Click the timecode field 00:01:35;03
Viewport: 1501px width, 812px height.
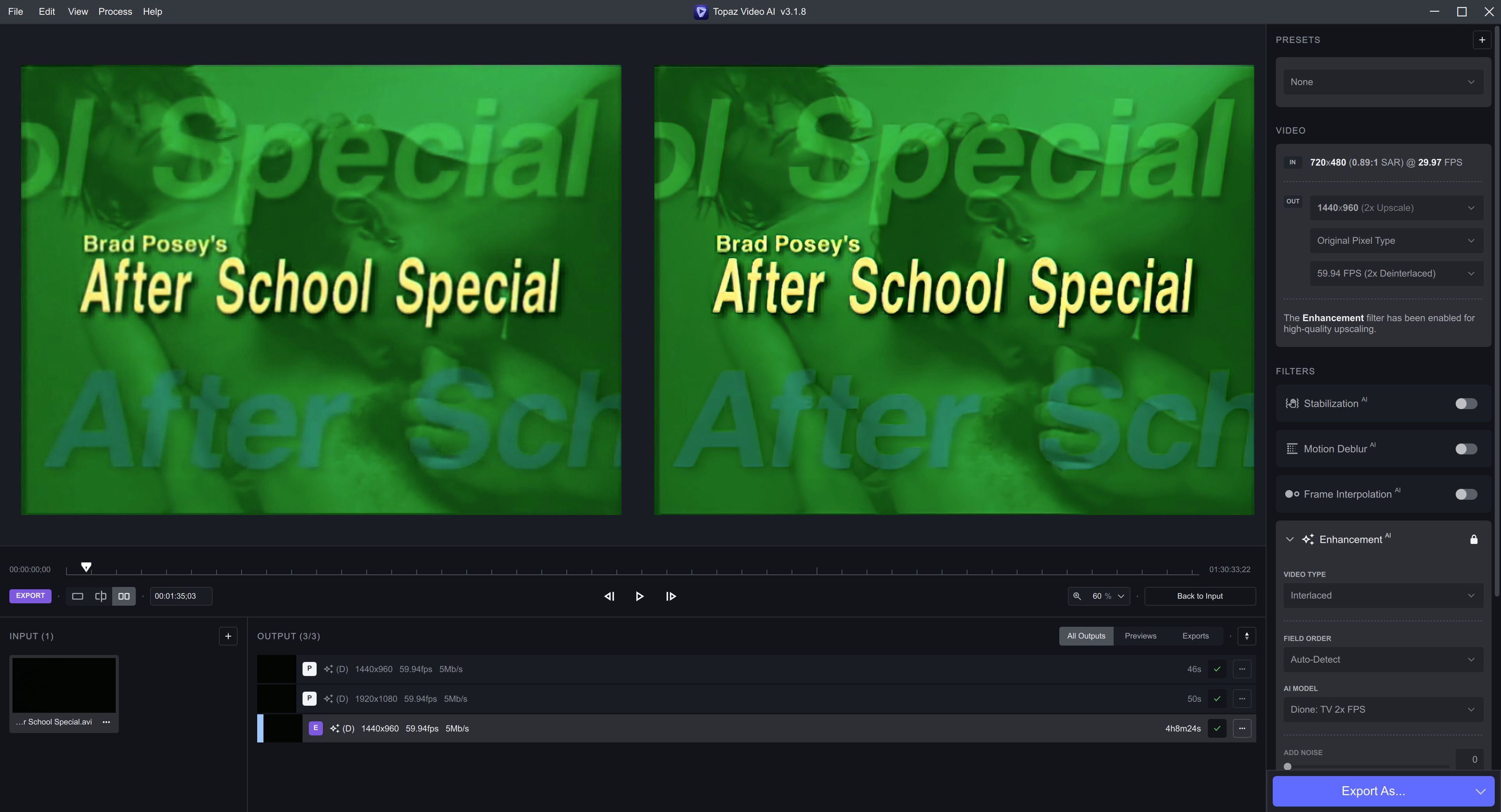click(181, 596)
